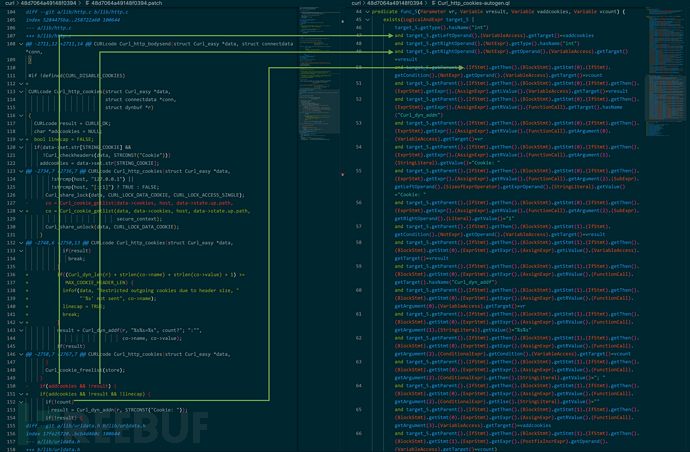Click line number 61 in the ql editor
Viewport: 690px width, 452px height.
coord(358,314)
